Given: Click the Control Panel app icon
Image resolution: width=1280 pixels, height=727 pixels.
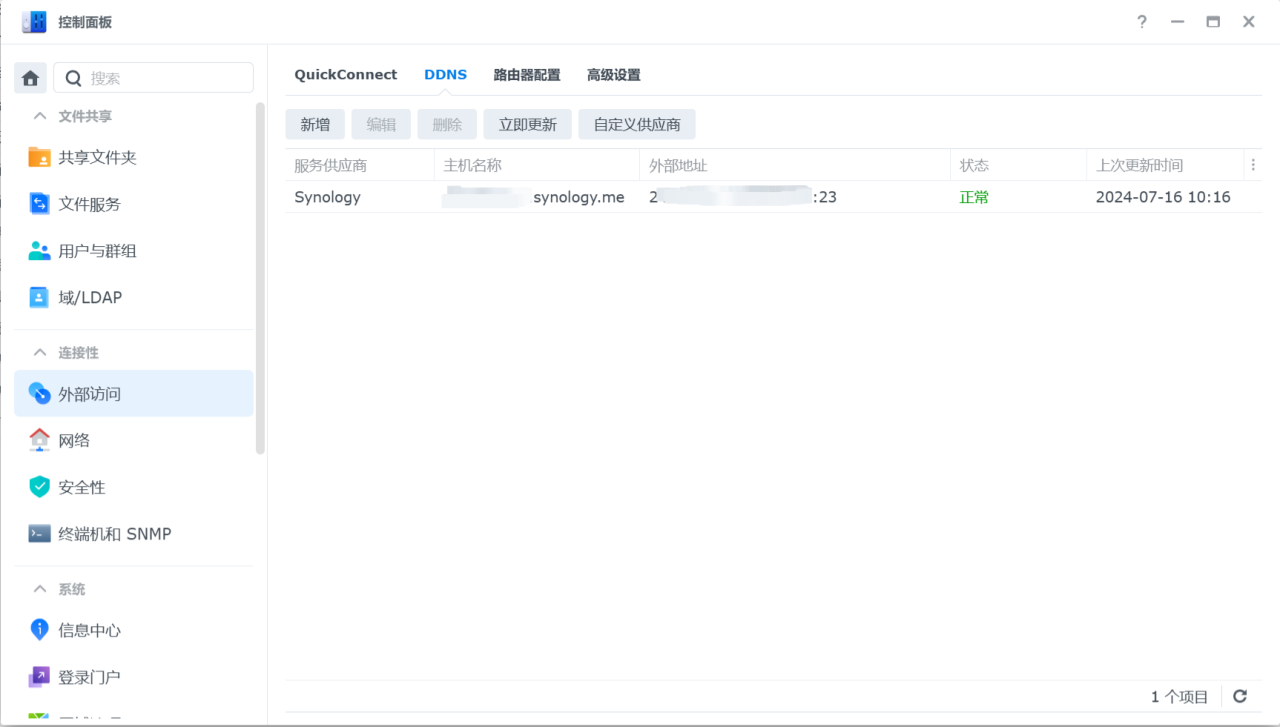Looking at the screenshot, I should 34,22.
